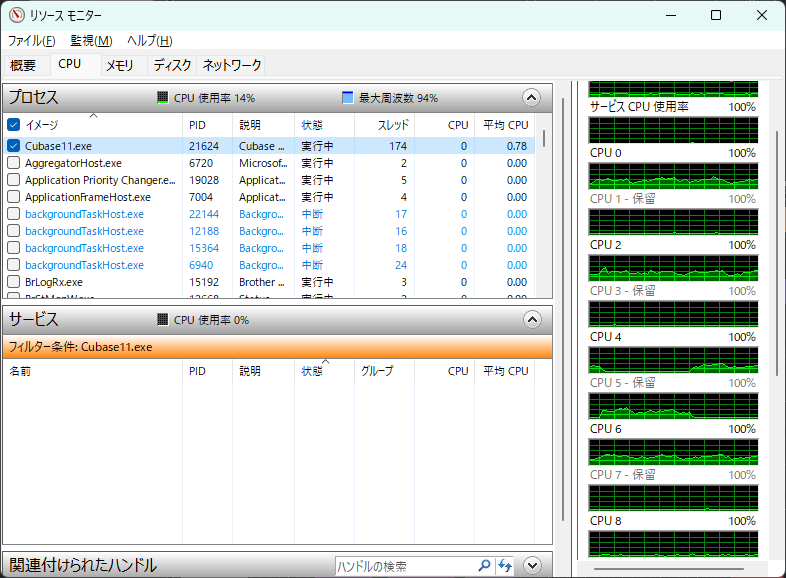Sort services by グループ column header
This screenshot has width=786, height=578.
[384, 371]
